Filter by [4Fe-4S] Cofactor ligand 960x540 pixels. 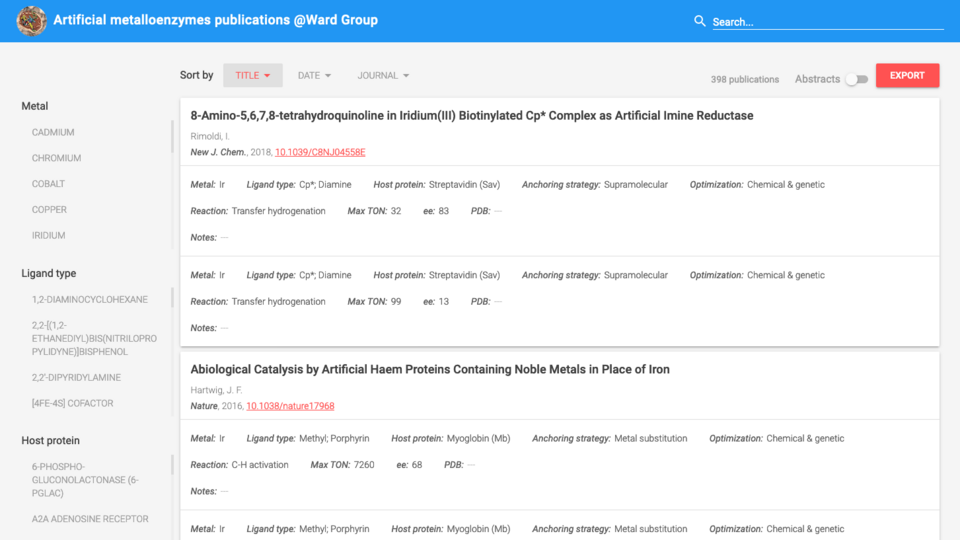[x=72, y=404]
